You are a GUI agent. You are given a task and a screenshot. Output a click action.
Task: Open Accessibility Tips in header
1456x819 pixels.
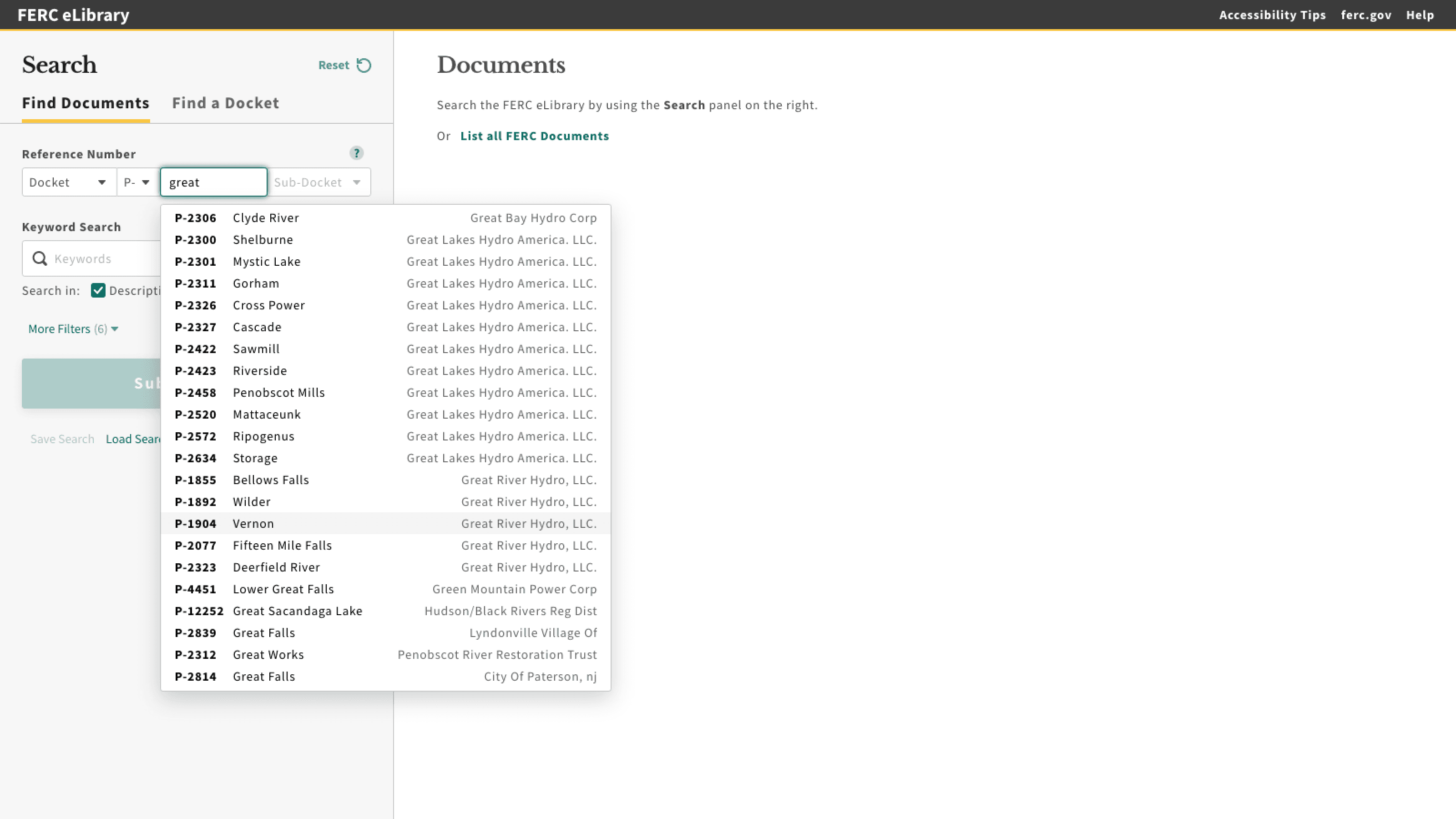[x=1272, y=15]
